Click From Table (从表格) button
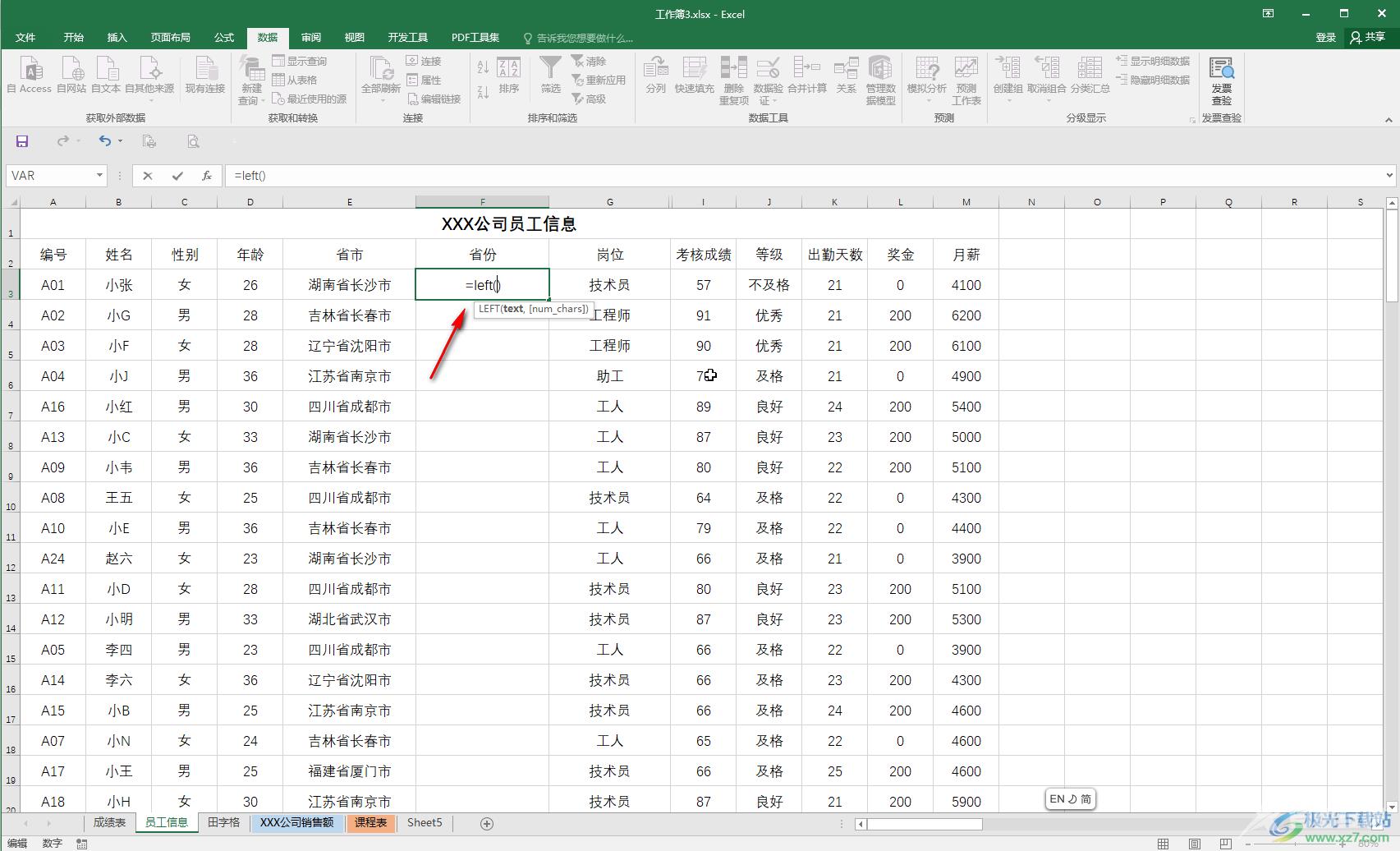This screenshot has width=1400, height=851. click(295, 80)
